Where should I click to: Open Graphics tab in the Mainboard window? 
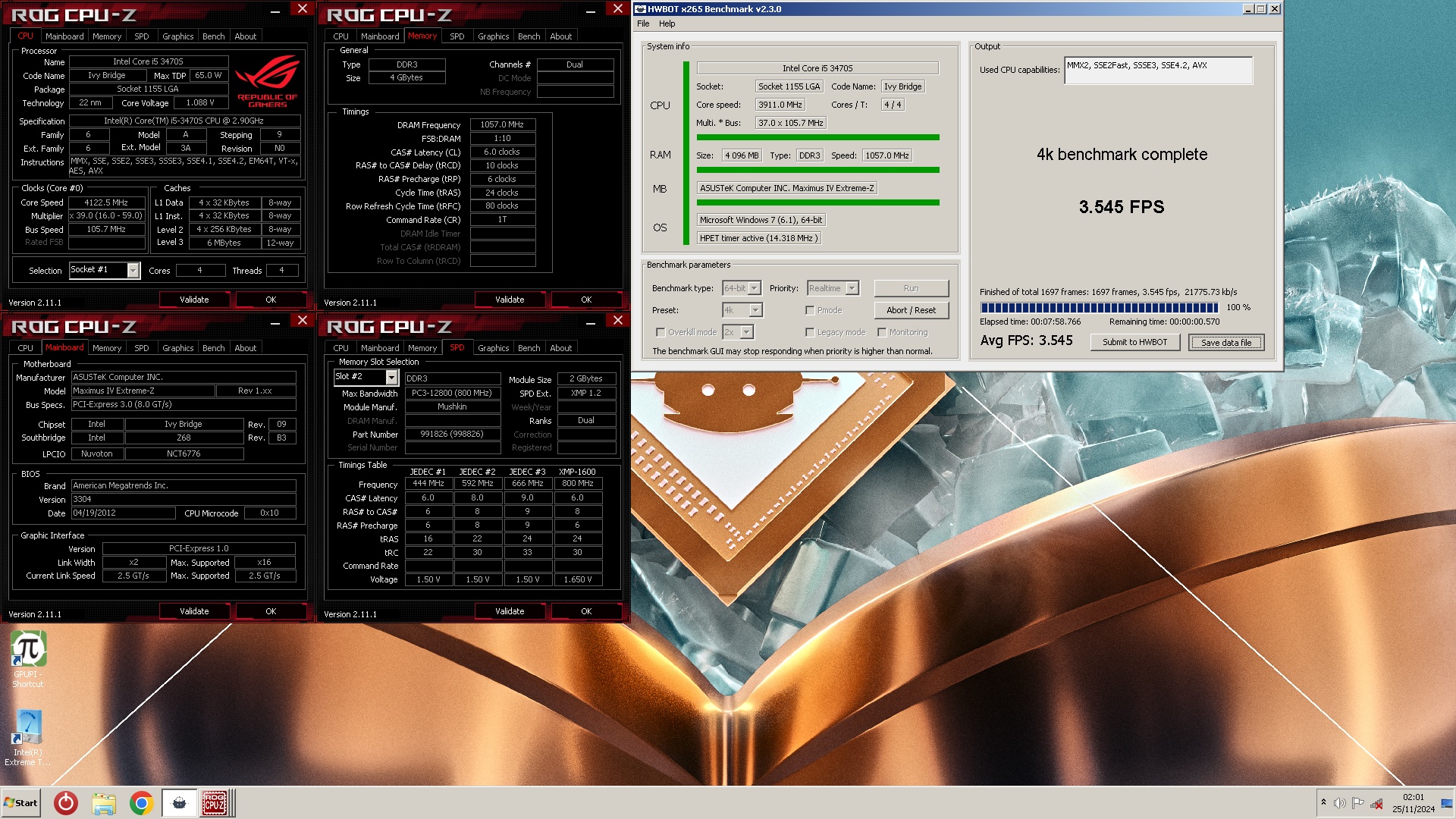178,348
